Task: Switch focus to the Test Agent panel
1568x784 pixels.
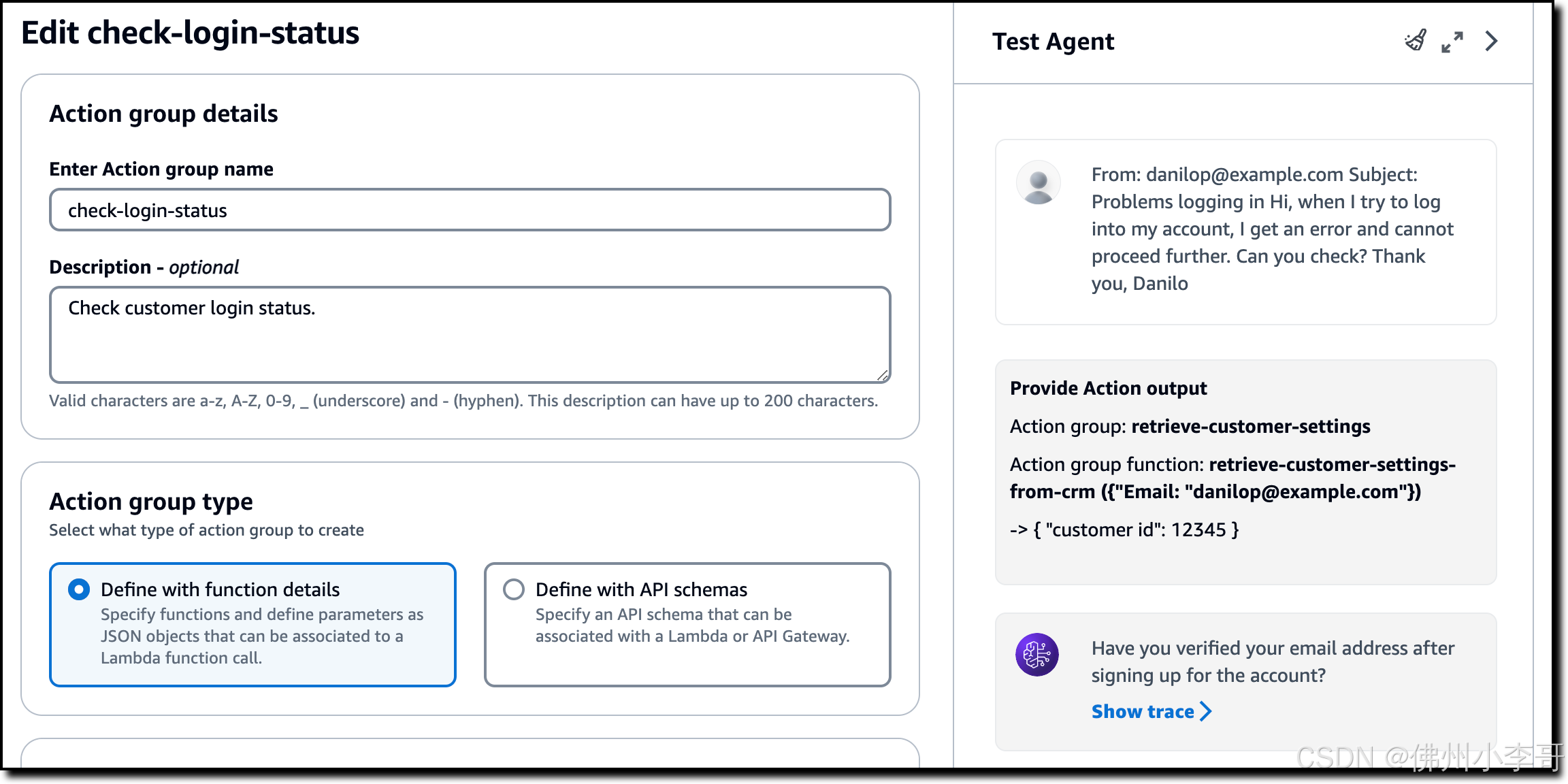Action: pyautogui.click(x=1053, y=41)
